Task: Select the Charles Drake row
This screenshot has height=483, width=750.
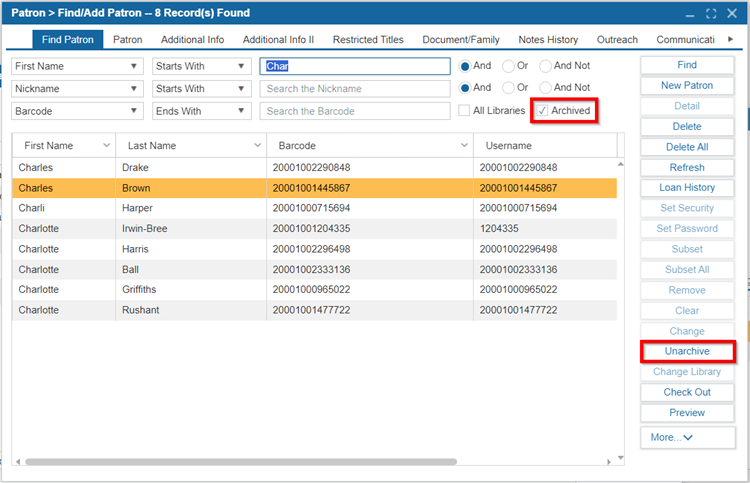Action: [x=314, y=168]
